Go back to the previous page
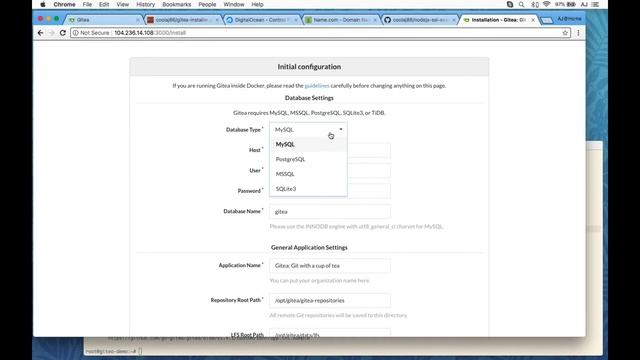 40,33
